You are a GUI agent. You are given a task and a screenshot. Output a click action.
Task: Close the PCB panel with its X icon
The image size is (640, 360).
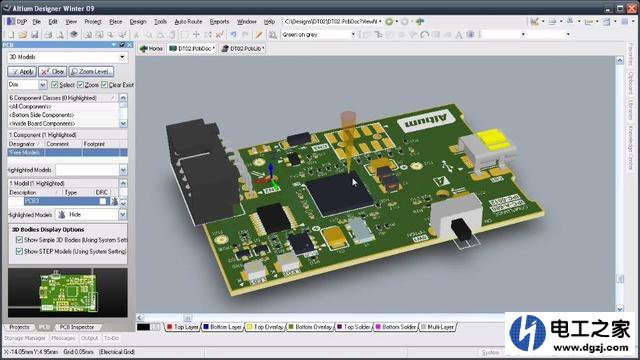[x=129, y=44]
